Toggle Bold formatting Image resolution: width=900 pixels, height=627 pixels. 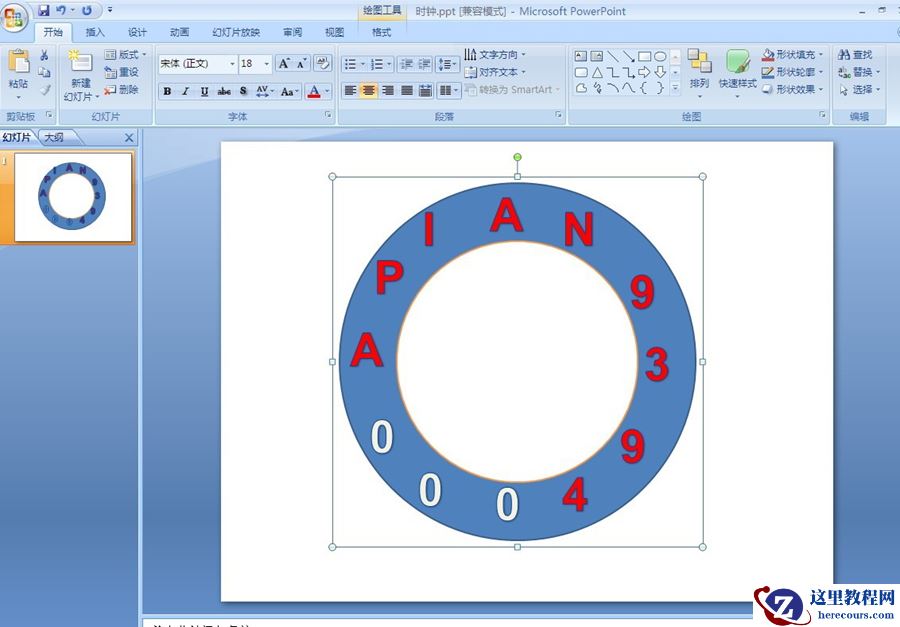point(167,91)
